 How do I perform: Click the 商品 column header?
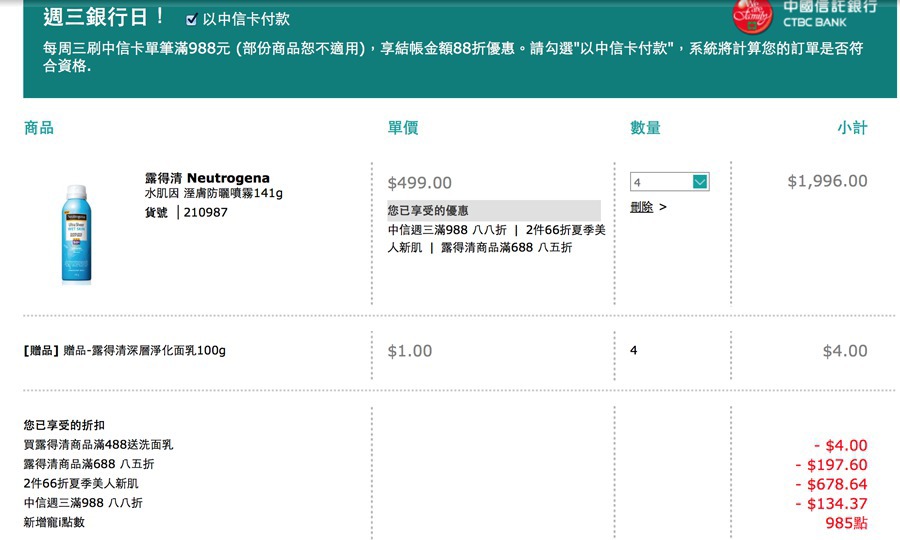(x=39, y=127)
